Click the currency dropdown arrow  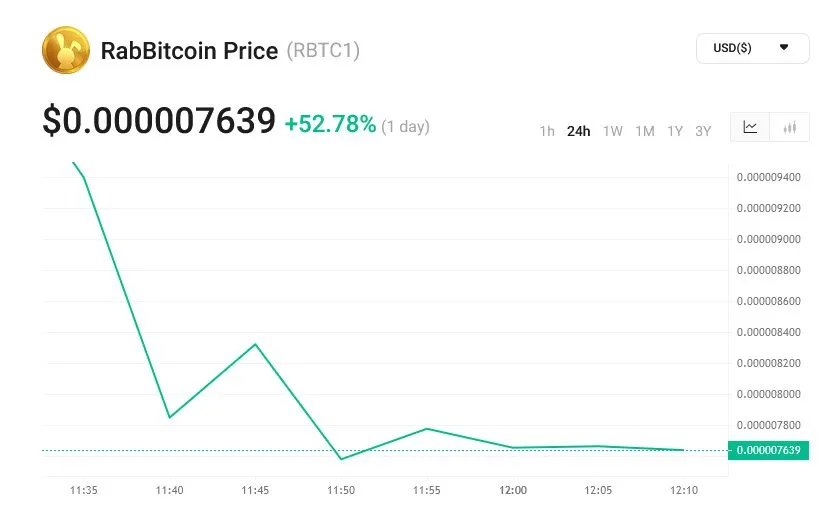784,47
